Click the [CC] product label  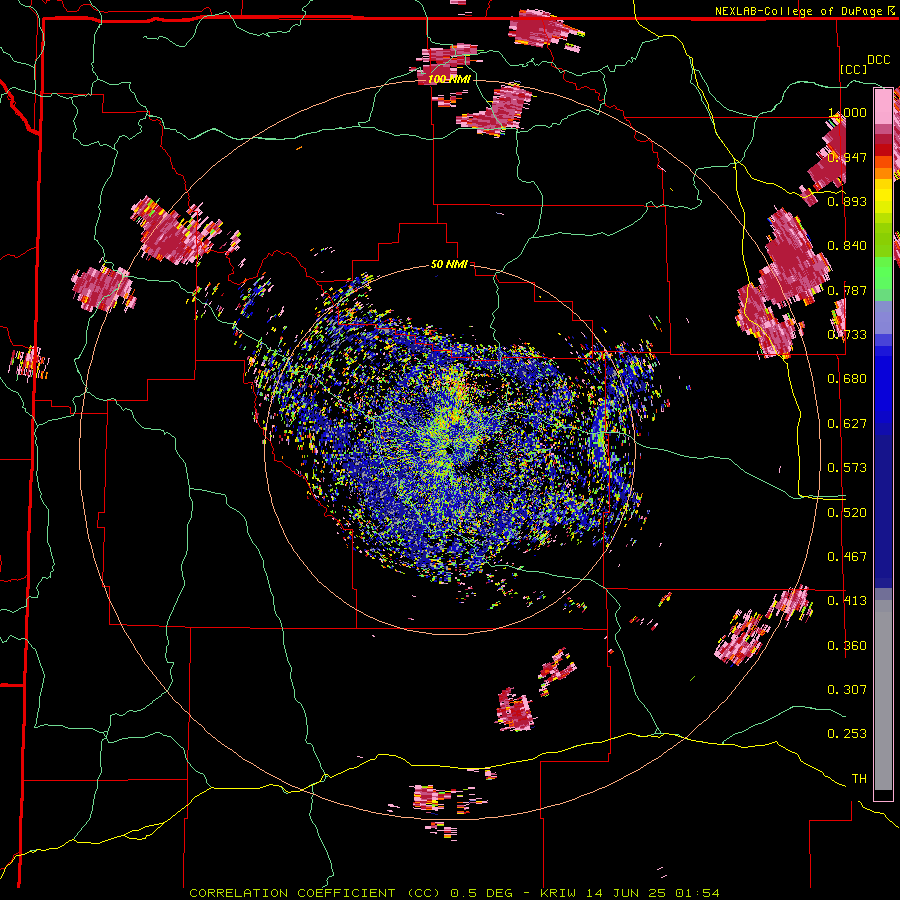coord(854,69)
